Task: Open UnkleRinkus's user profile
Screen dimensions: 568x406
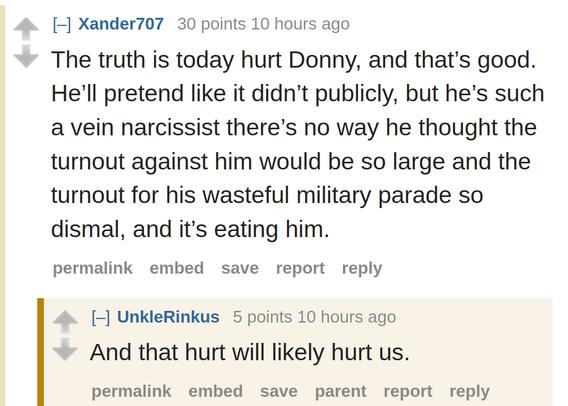Action: coord(168,317)
